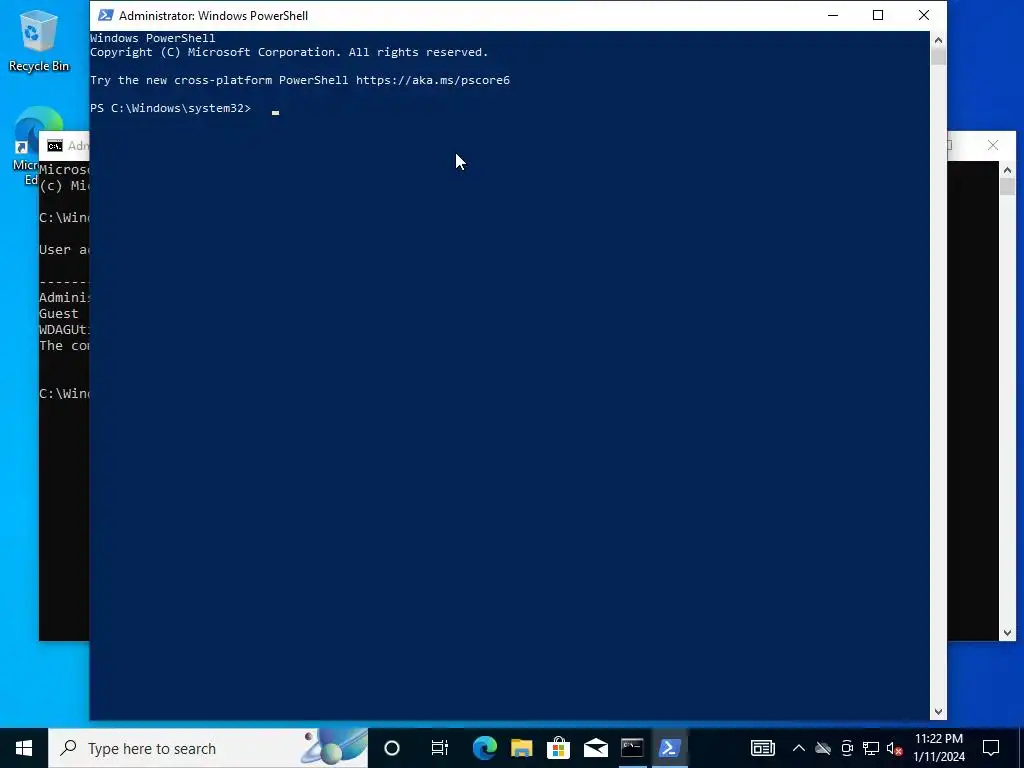
Task: Click the Administrator: Windows PowerShell title
Action: (213, 16)
